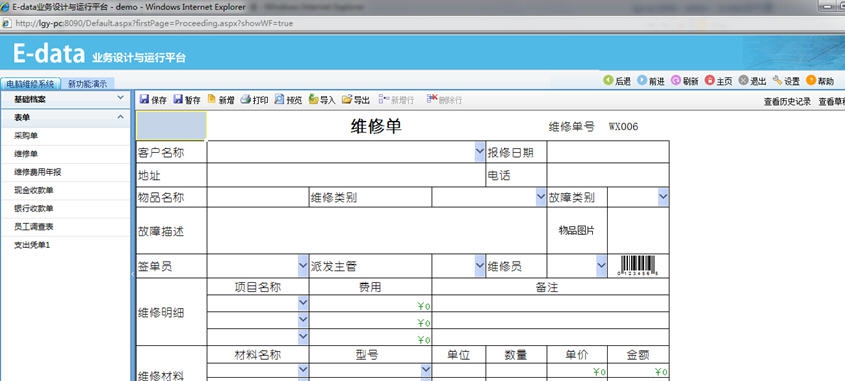This screenshot has height=381, width=845.
Task: Click inside the 报修日期 field
Action: (608, 152)
